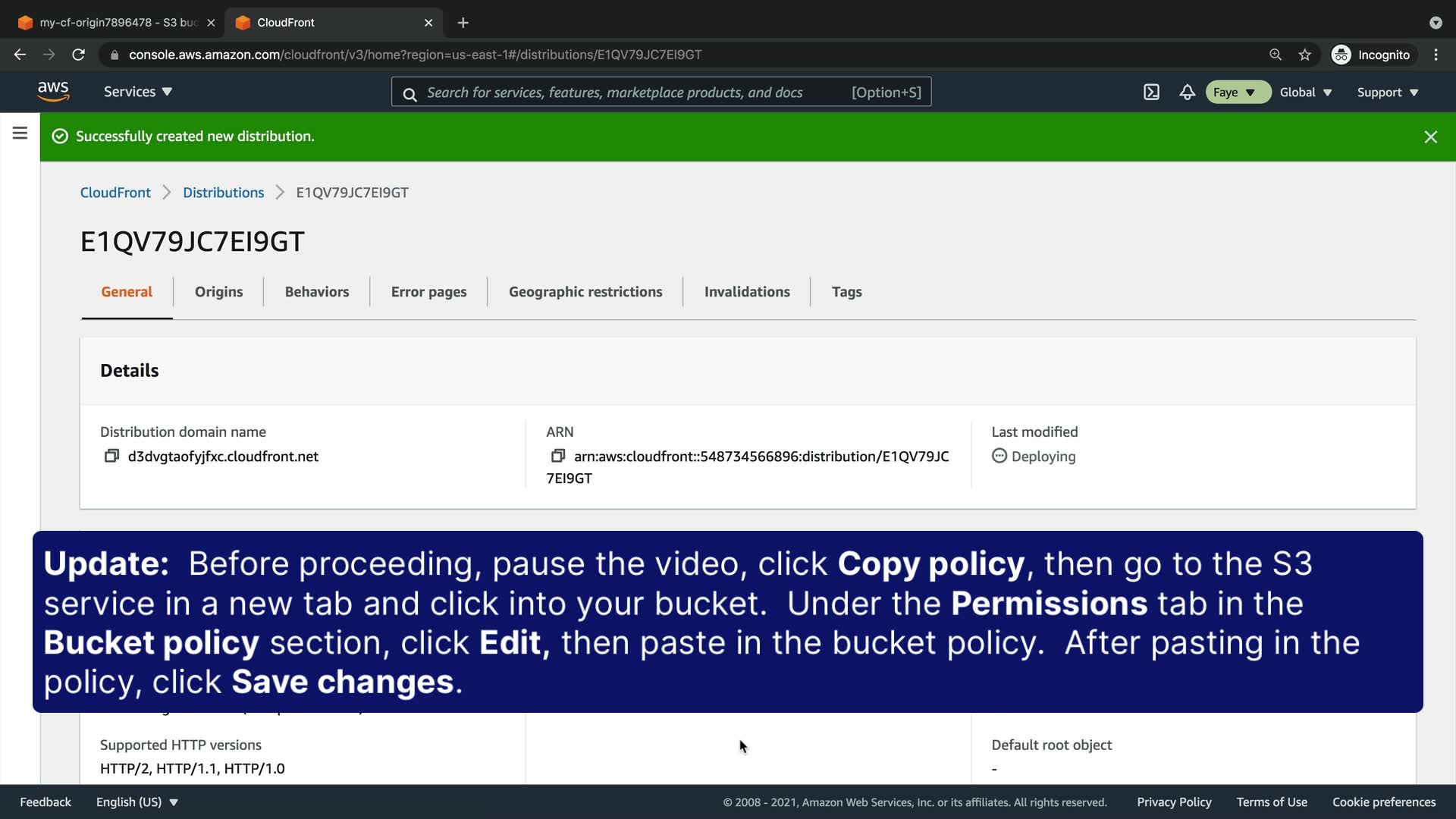
Task: Open the notifications bell
Action: point(1187,92)
